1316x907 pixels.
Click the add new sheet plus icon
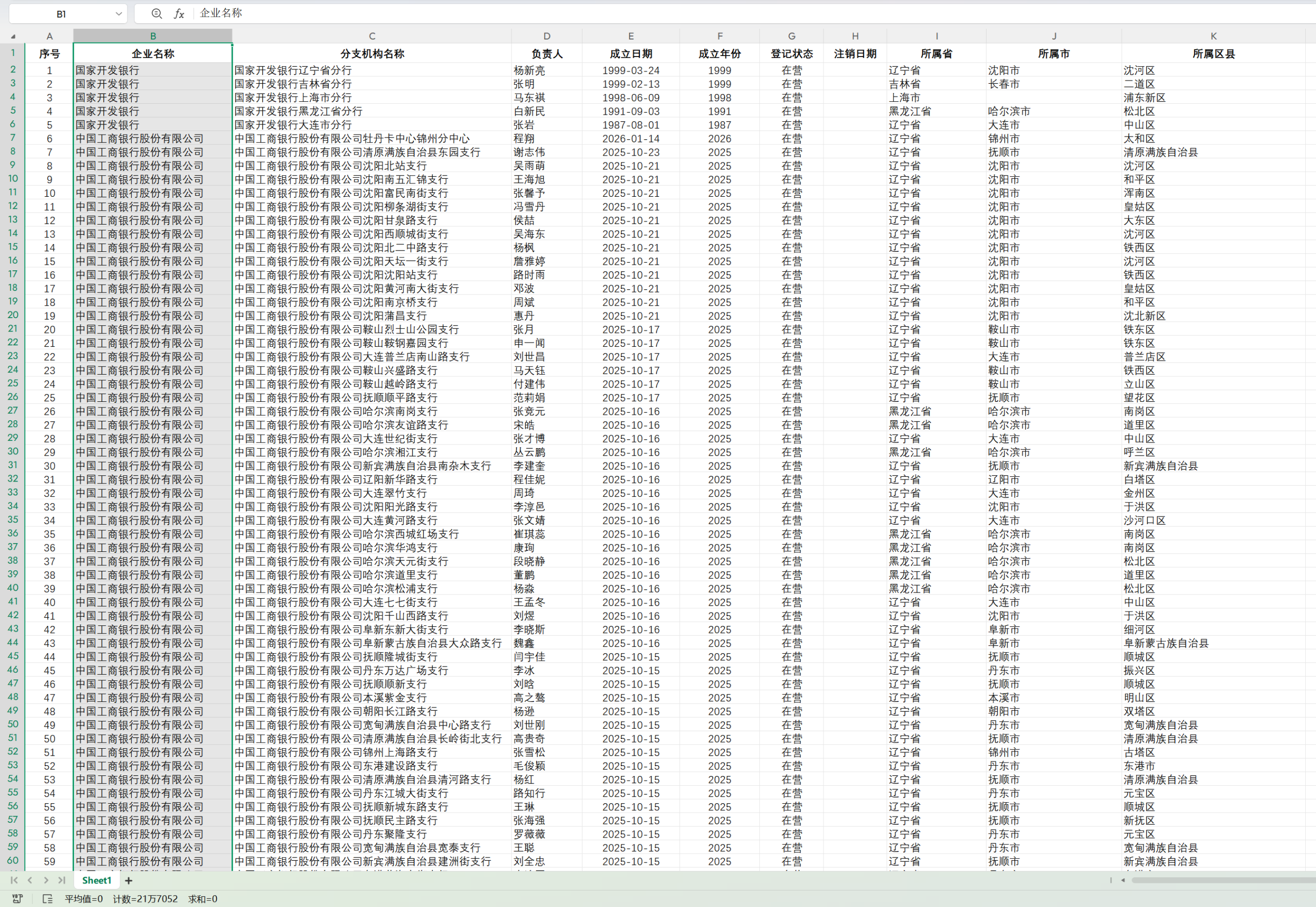click(x=129, y=880)
